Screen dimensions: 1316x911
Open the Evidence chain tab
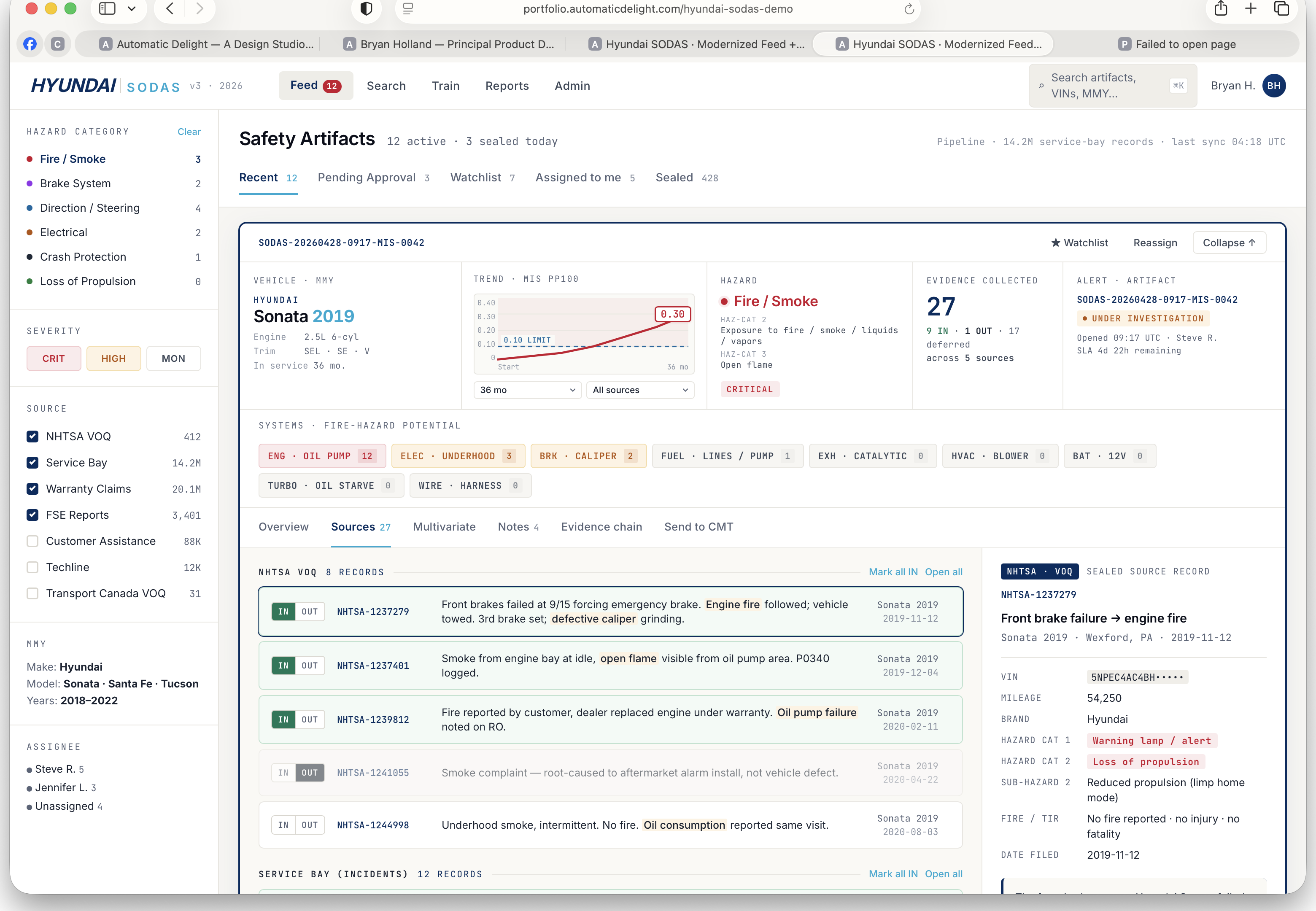tap(601, 527)
